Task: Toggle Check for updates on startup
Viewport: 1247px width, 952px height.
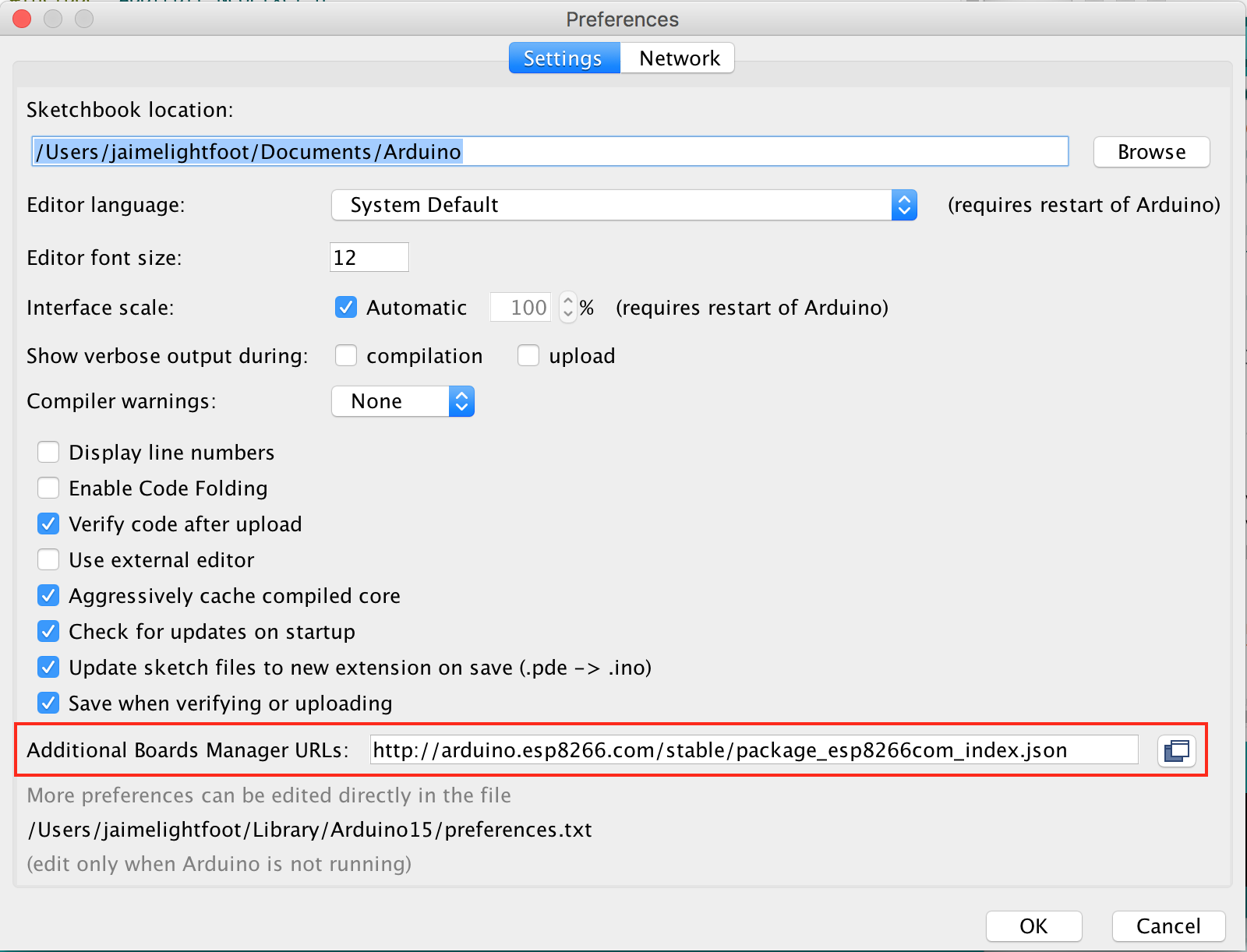Action: click(x=48, y=631)
